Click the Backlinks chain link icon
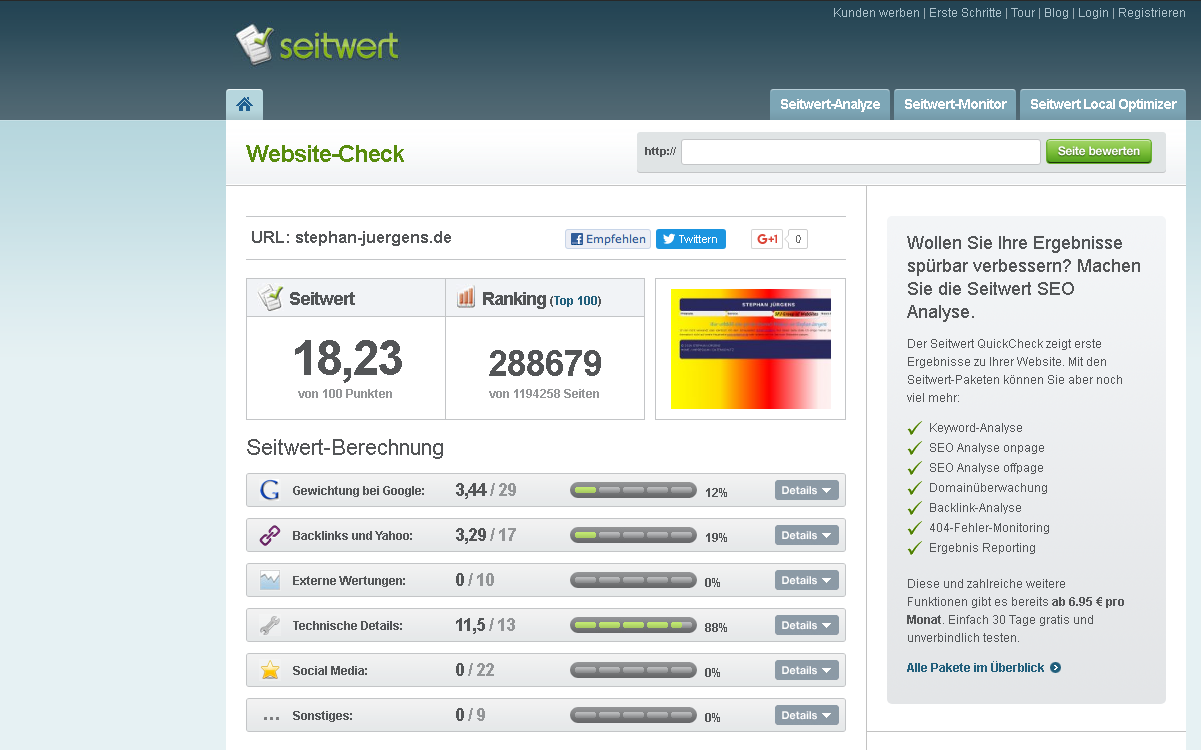1201x750 pixels. (x=270, y=535)
